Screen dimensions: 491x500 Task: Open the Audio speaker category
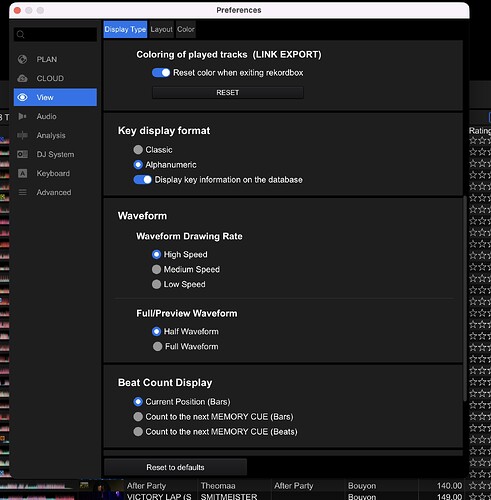[x=55, y=116]
